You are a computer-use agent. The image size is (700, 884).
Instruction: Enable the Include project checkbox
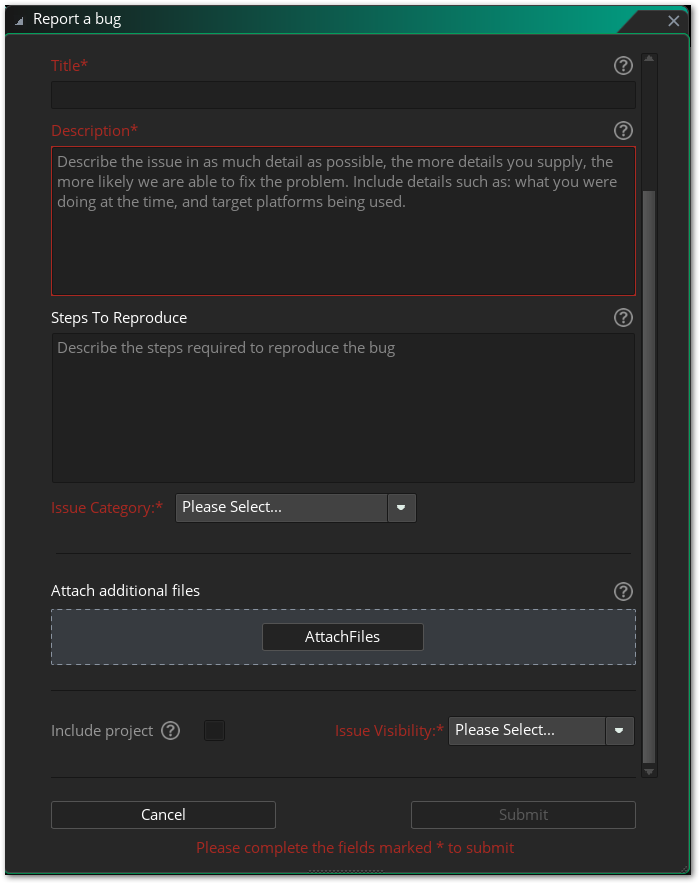click(x=214, y=731)
